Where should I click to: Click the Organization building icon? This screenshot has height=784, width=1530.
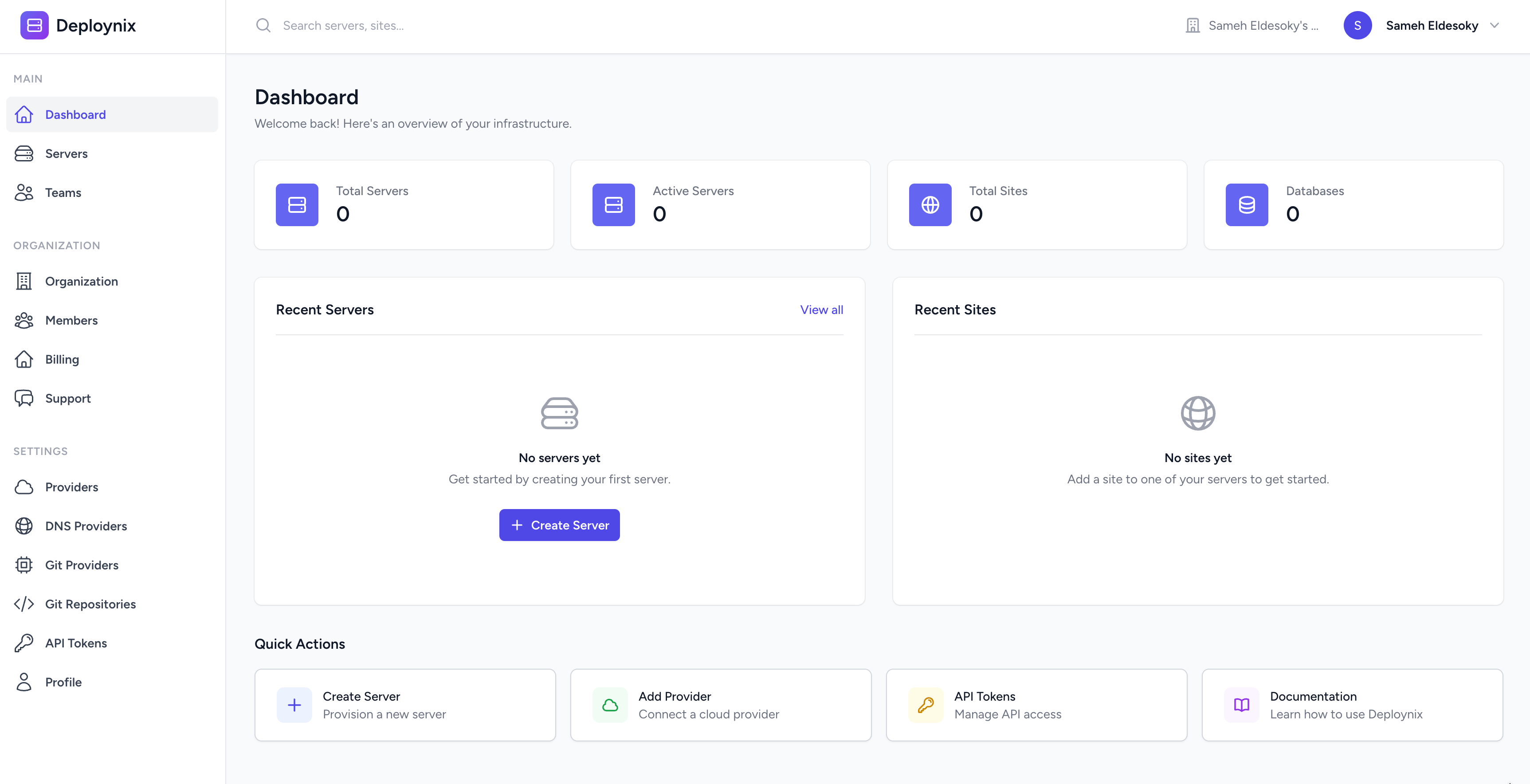(x=24, y=281)
